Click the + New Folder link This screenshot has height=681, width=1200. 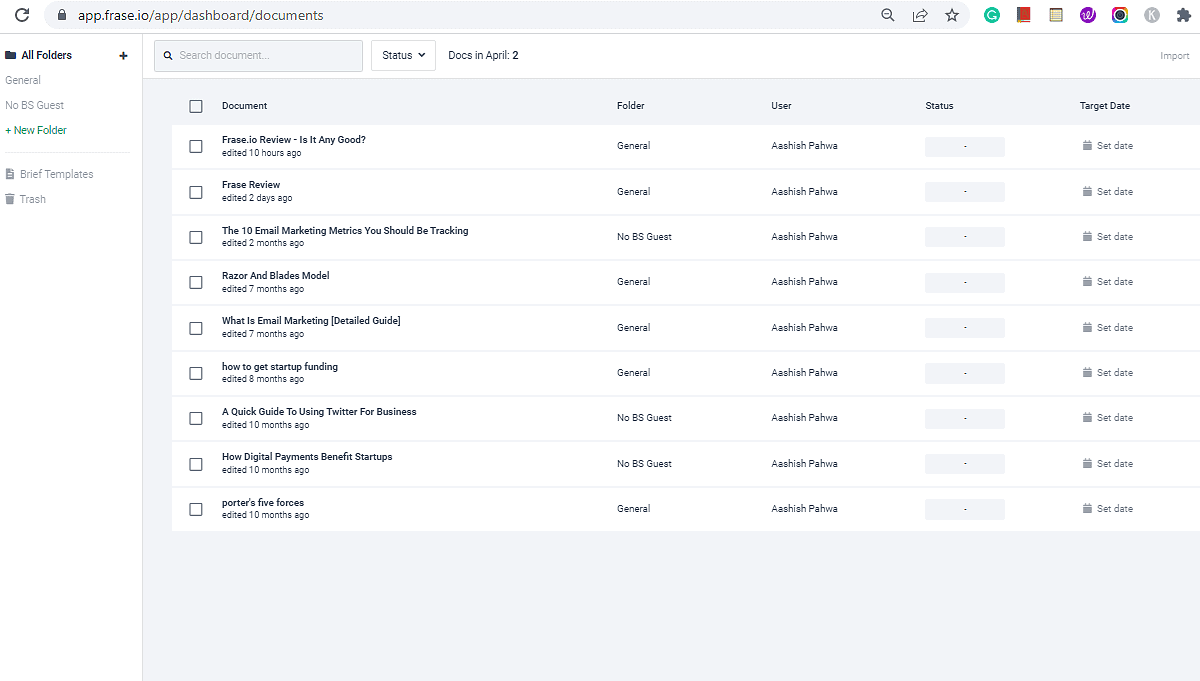(x=36, y=130)
